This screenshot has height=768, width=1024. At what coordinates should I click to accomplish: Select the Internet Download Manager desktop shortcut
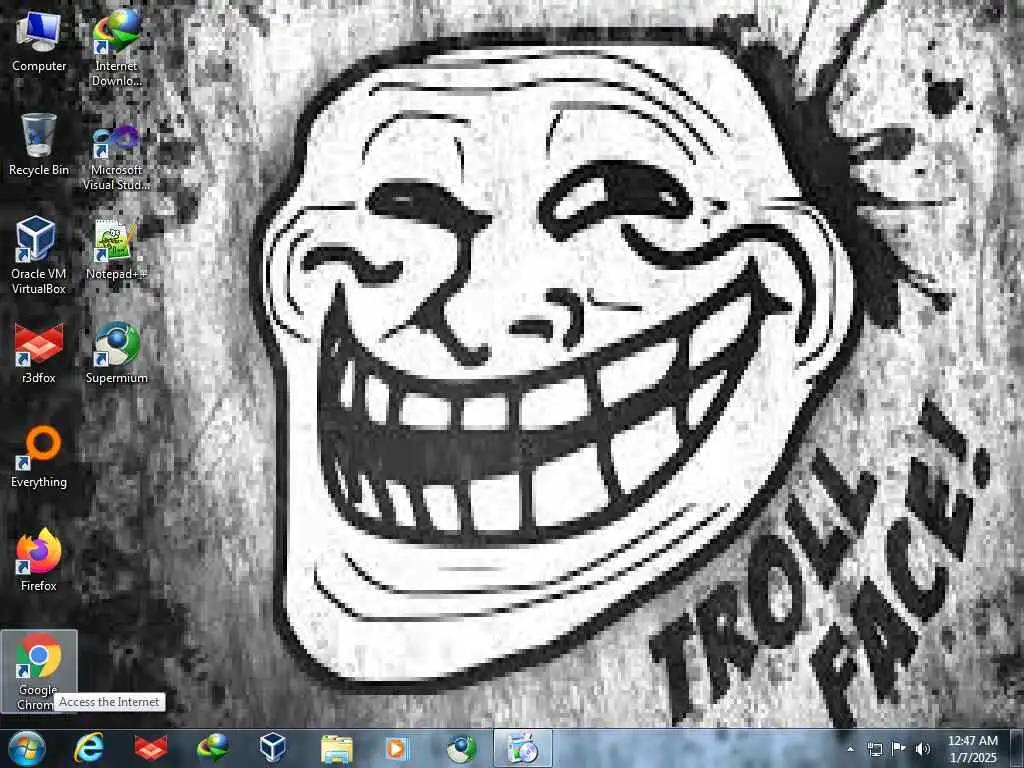tap(116, 47)
